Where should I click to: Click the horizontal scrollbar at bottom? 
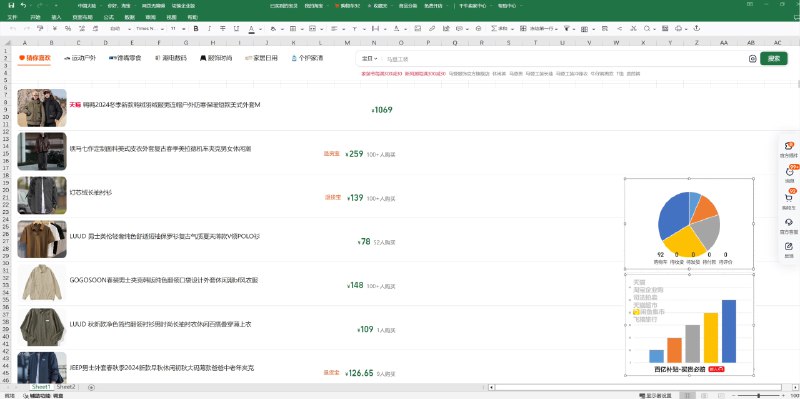point(638,388)
